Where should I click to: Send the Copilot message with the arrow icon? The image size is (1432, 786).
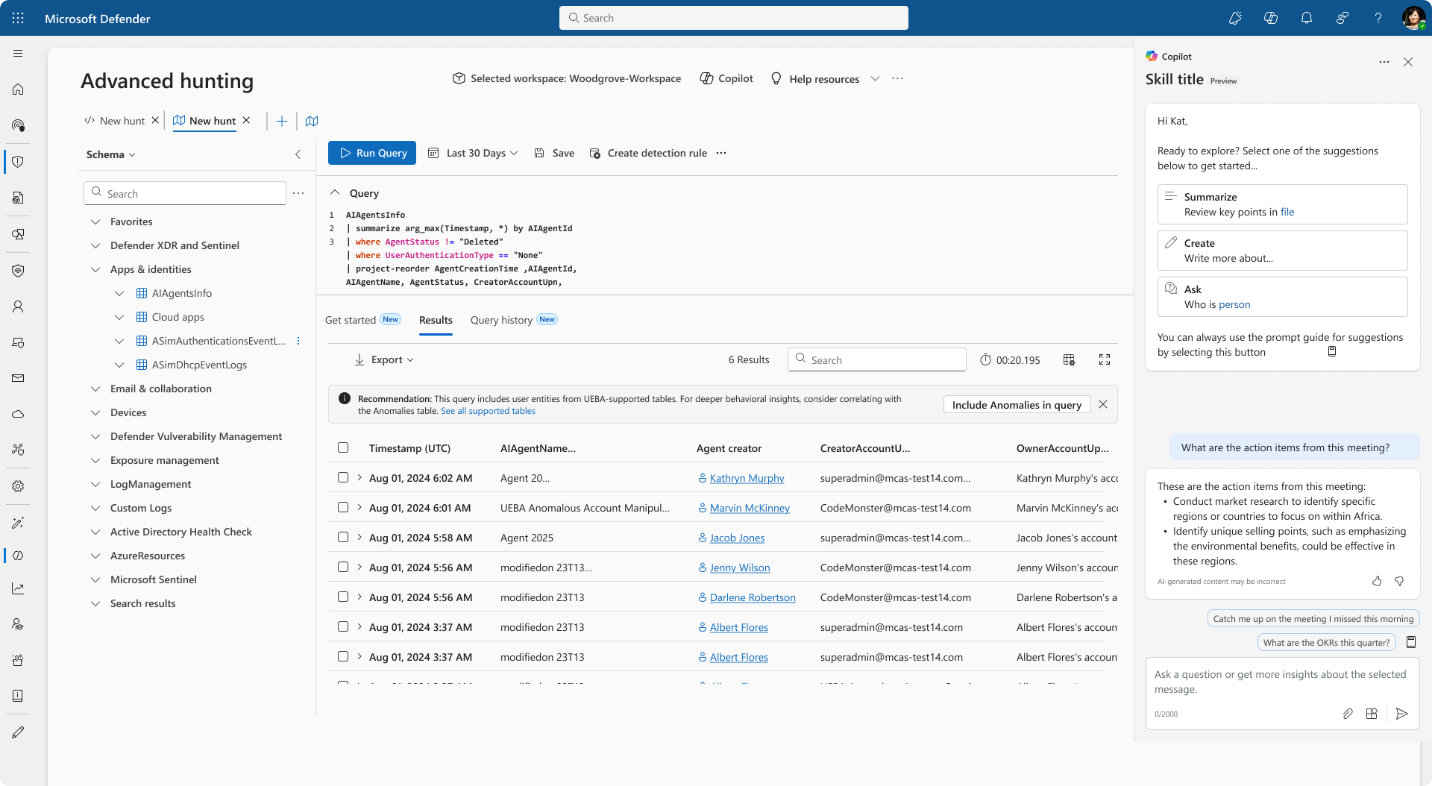(x=1402, y=714)
